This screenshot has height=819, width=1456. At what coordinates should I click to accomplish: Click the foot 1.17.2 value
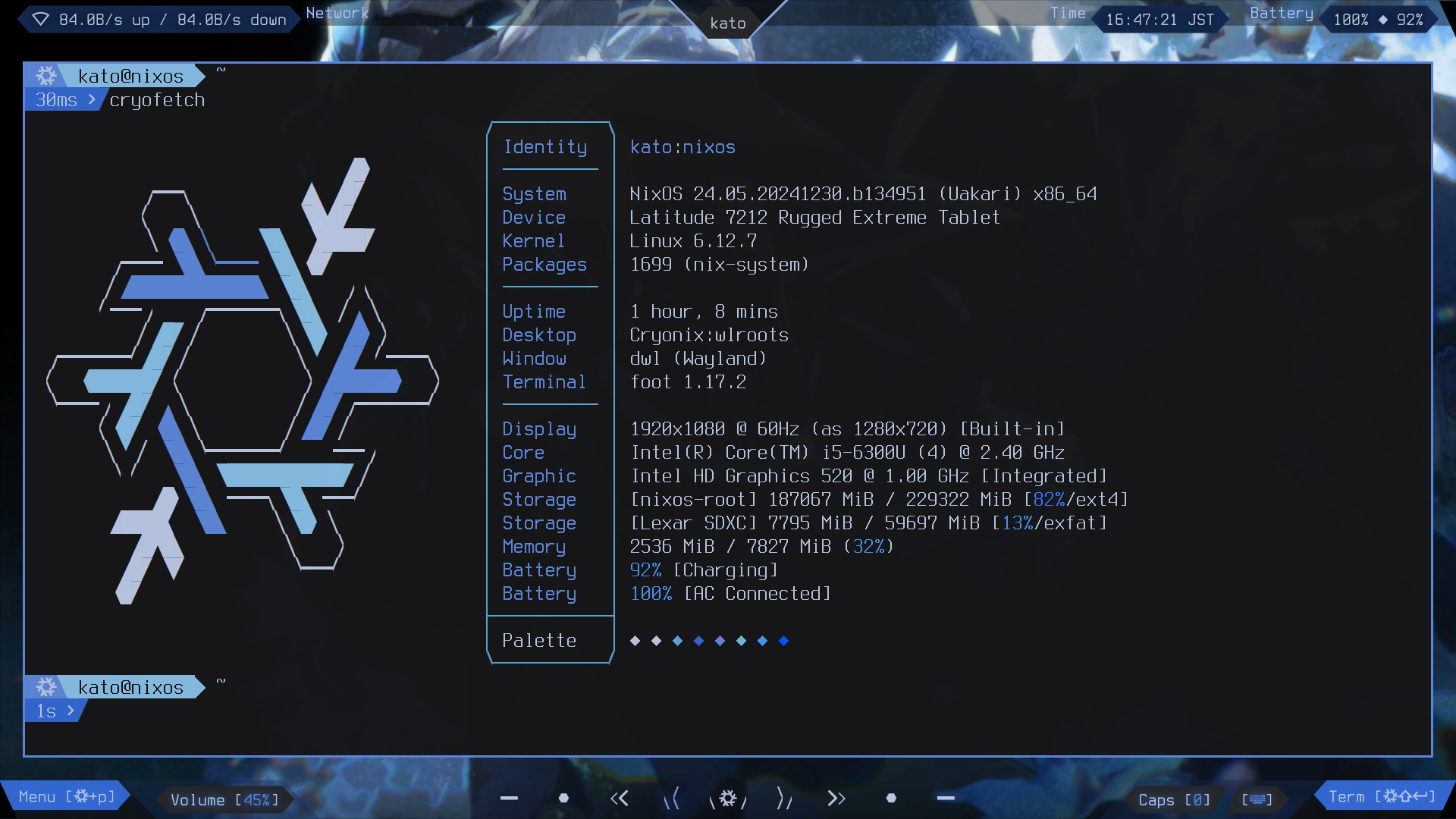(x=688, y=382)
